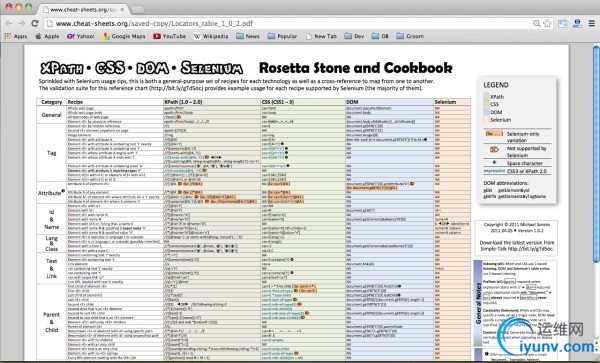This screenshot has width=600, height=363.
Task: Click the 'Attribute' category cell
Action: click(x=52, y=193)
